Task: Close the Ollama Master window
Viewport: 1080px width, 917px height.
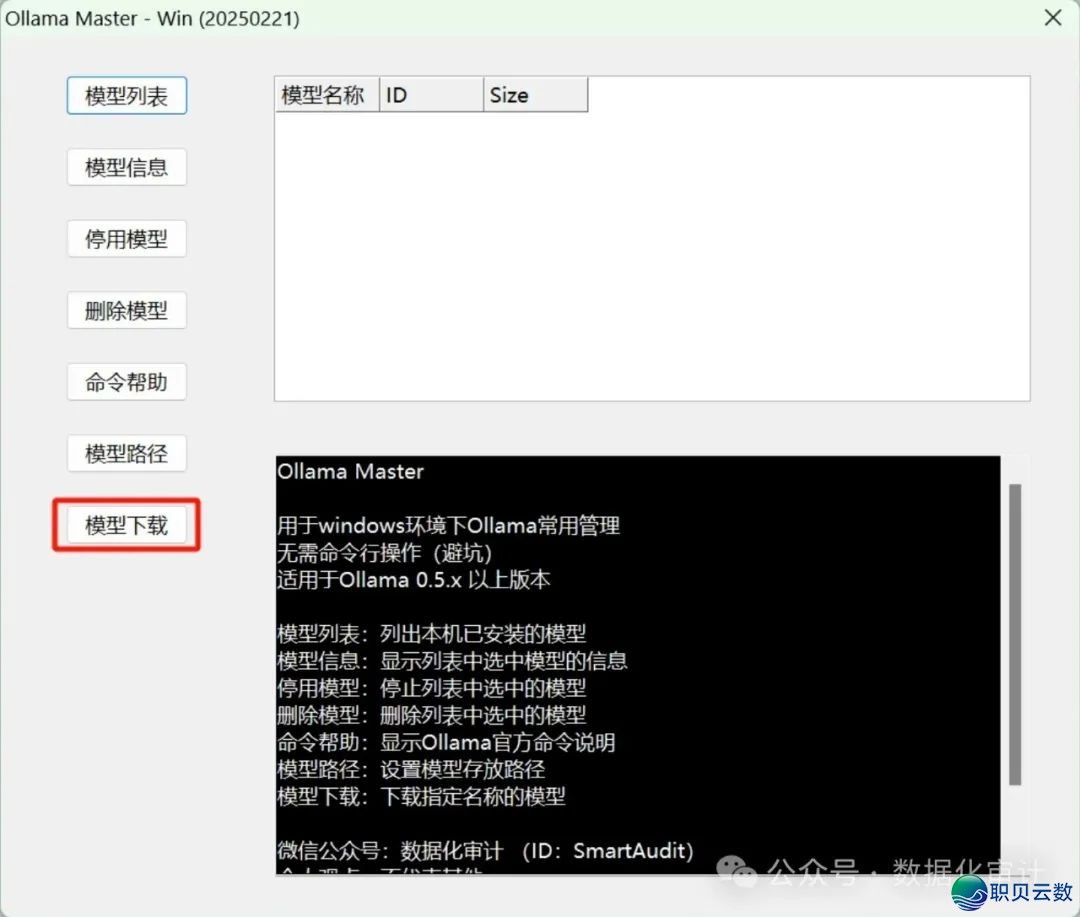Action: click(x=1052, y=18)
